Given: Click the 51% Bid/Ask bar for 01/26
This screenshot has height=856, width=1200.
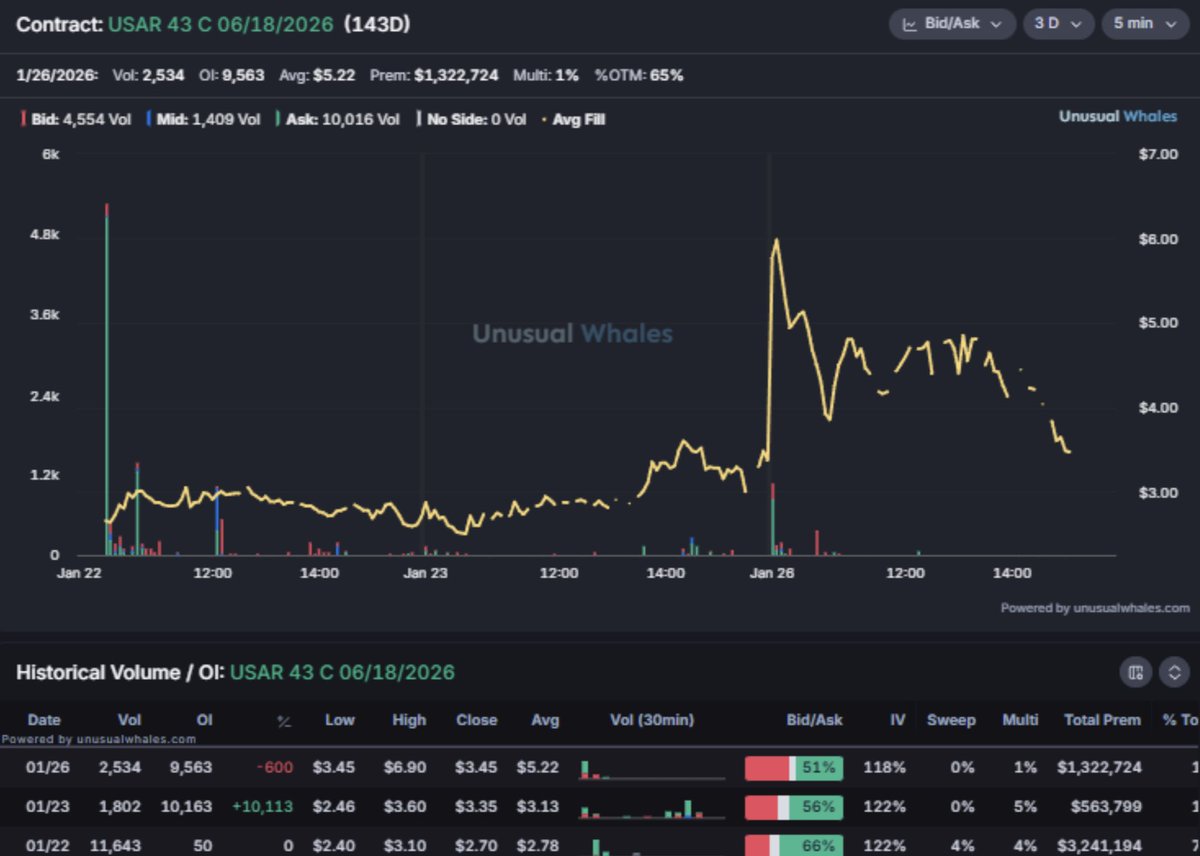Looking at the screenshot, I should coord(794,768).
